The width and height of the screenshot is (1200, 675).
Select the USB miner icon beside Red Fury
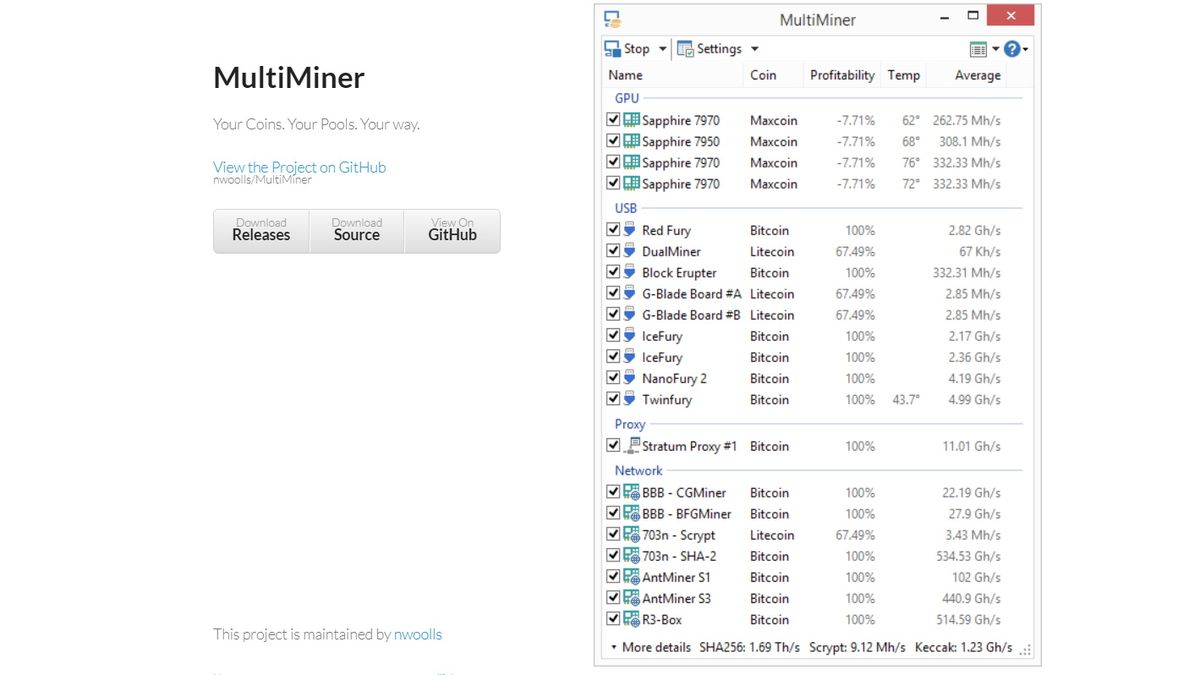[629, 230]
